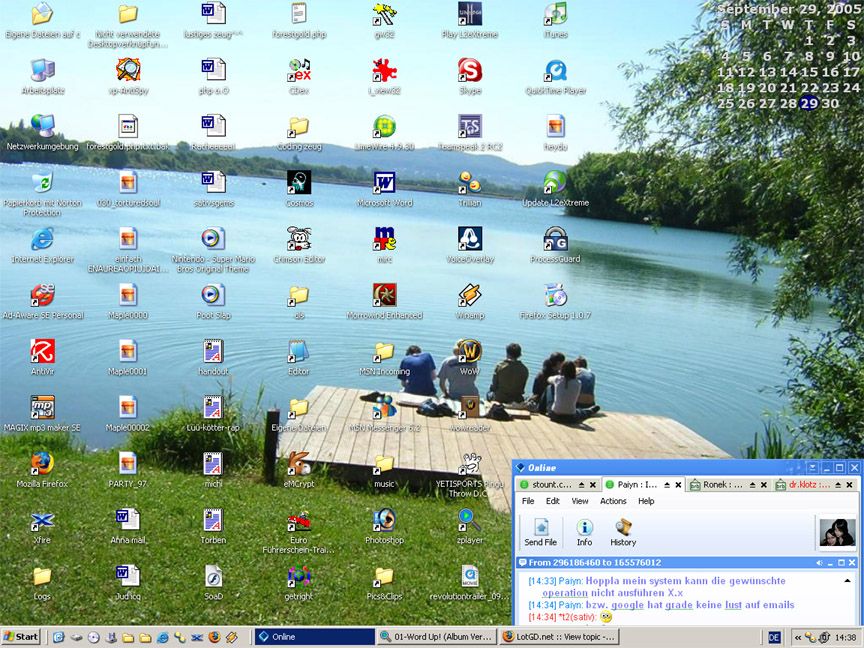
Task: Switch to 01-Word Up! taskbar window
Action: [x=437, y=637]
